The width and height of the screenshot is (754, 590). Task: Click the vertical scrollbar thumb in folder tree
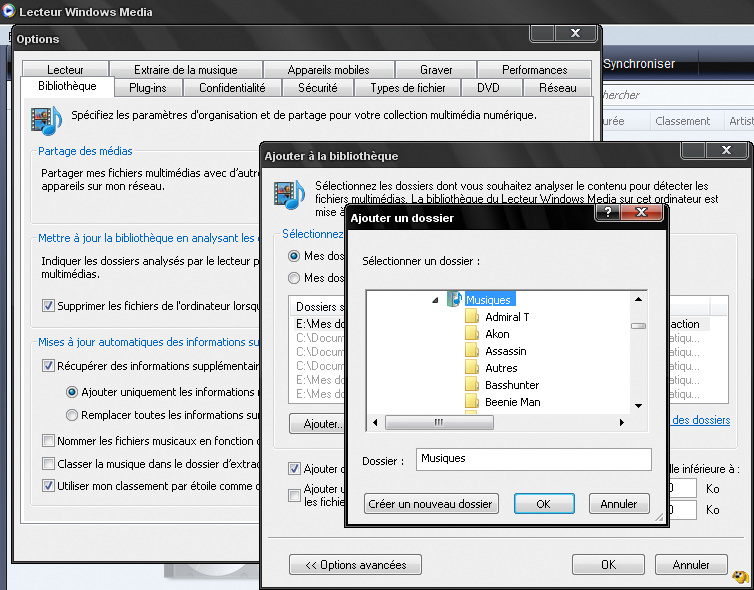[638, 326]
